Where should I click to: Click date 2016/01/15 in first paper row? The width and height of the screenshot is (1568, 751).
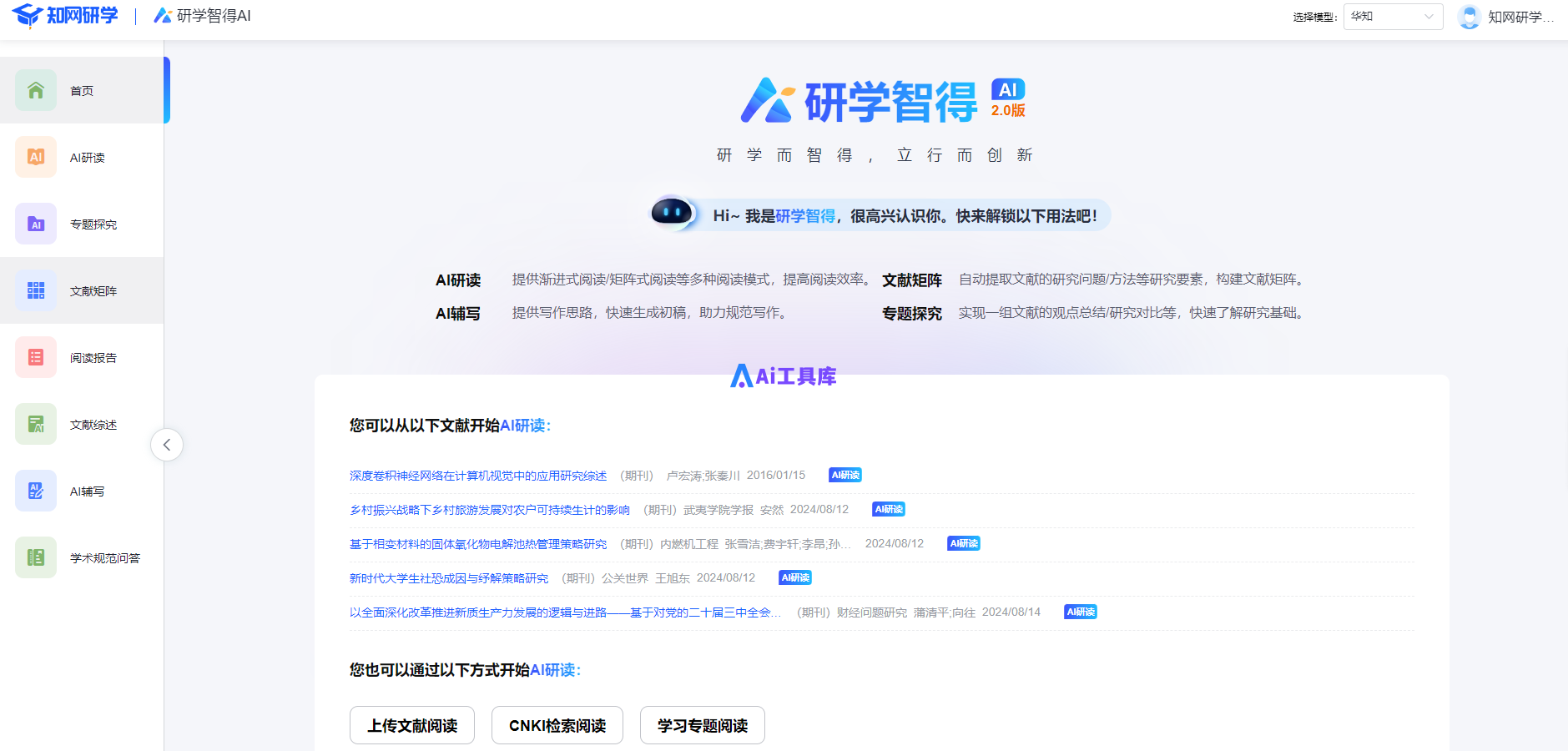coord(776,475)
